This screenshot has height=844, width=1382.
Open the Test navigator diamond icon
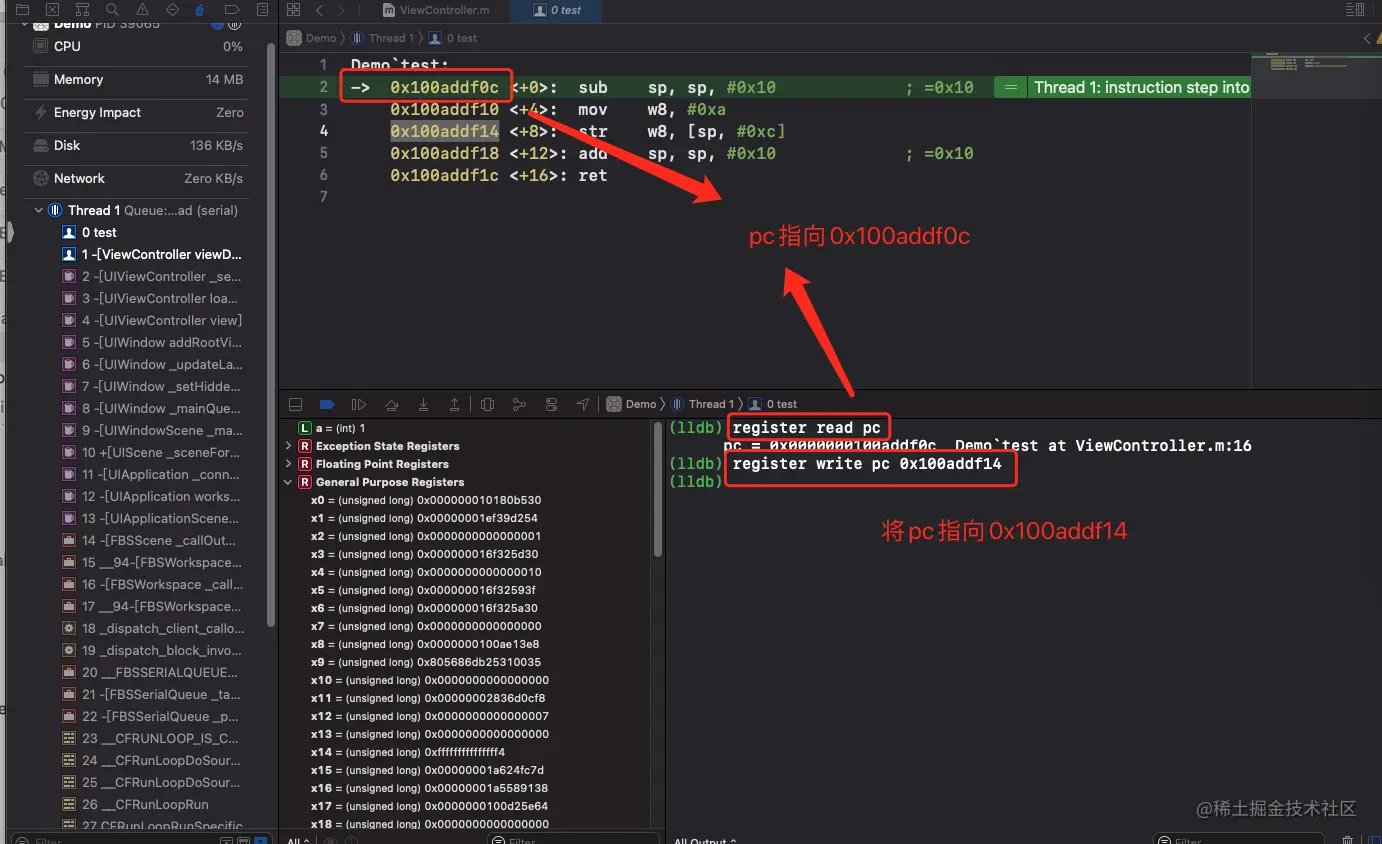pyautogui.click(x=172, y=9)
